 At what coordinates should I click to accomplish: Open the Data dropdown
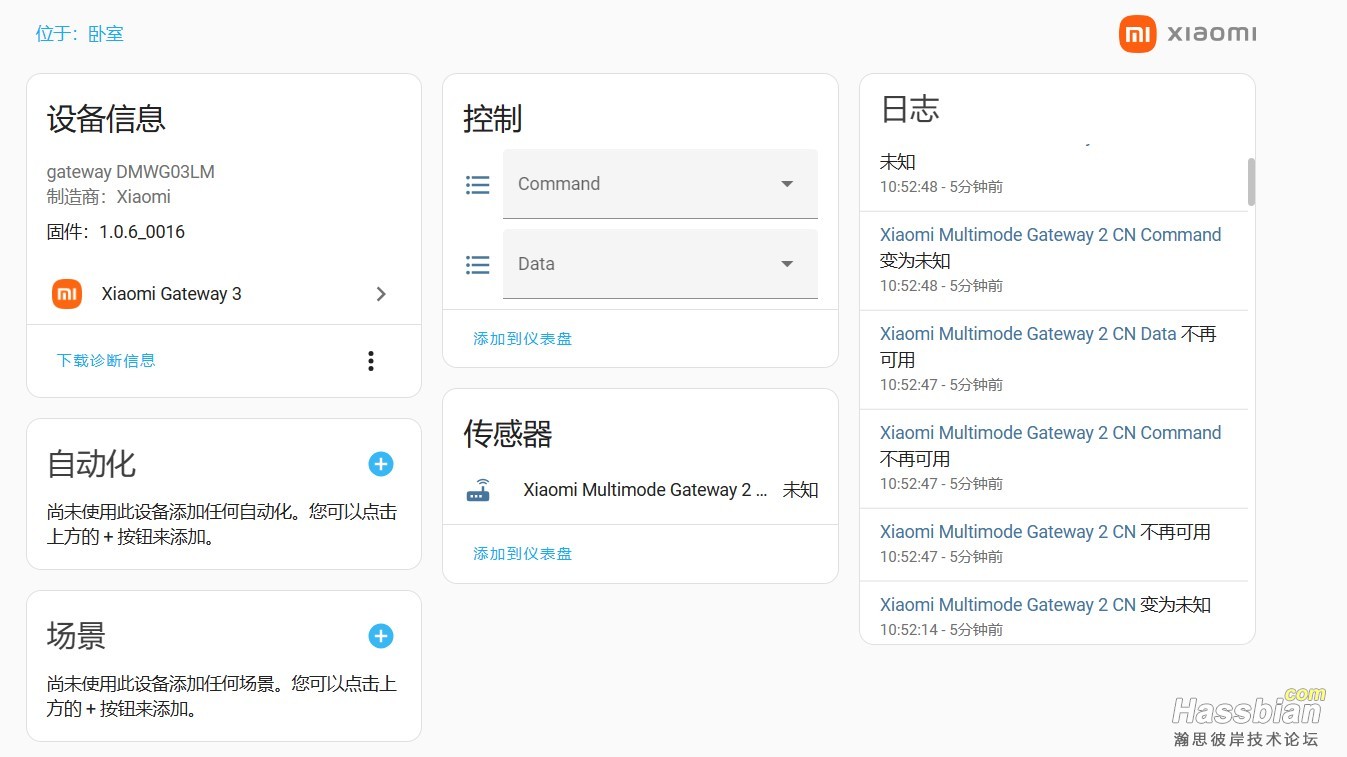[x=660, y=264]
